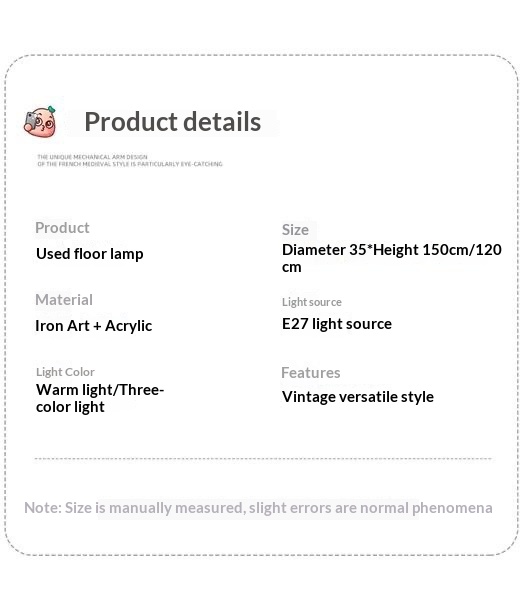Click the Light Color label
The height and width of the screenshot is (593, 525).
pos(65,372)
